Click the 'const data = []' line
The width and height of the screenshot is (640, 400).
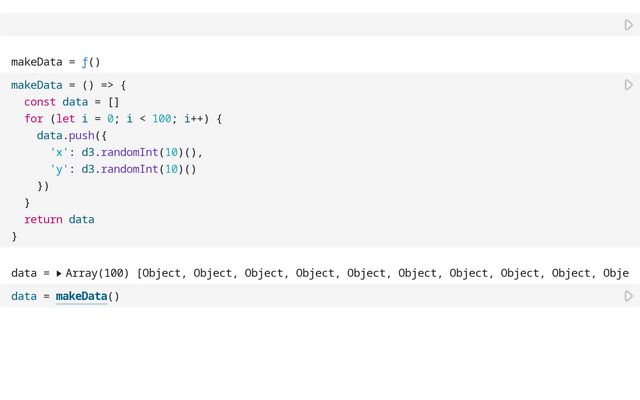coord(71,102)
